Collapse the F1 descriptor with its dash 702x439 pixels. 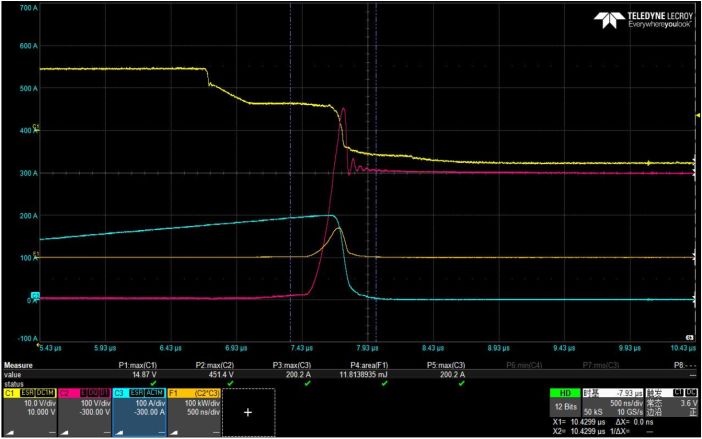217,432
